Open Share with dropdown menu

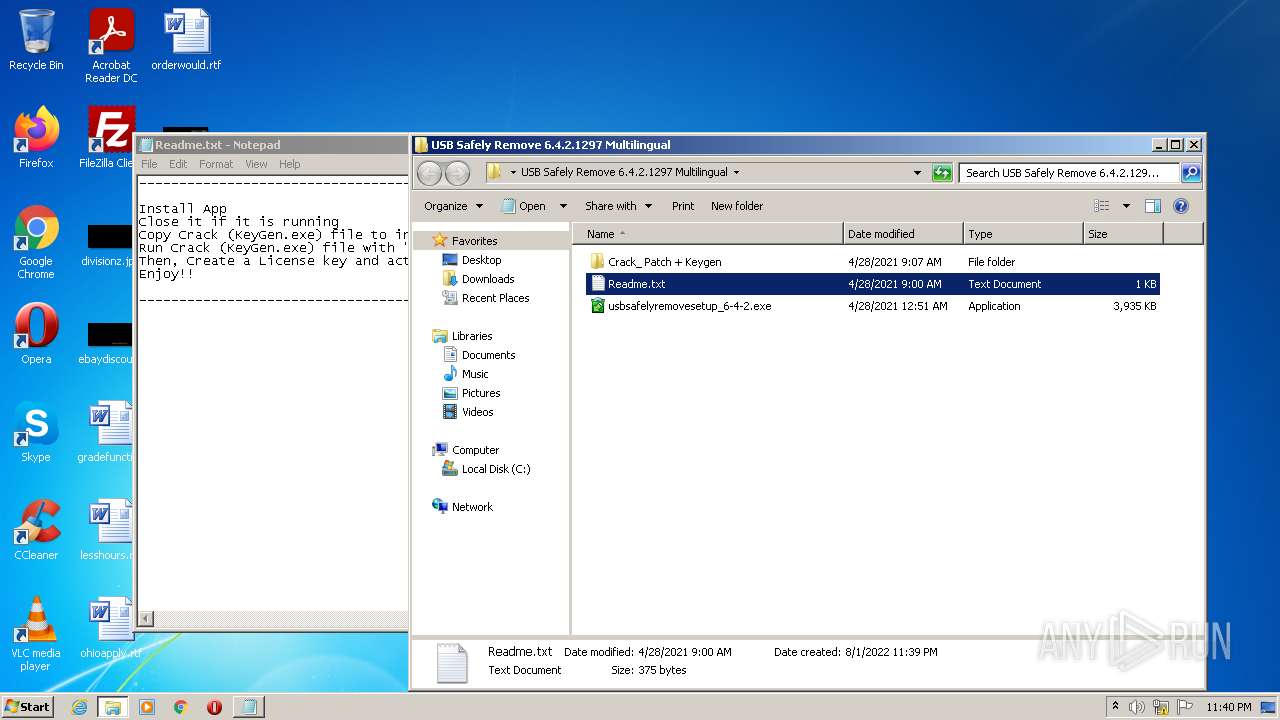coord(618,206)
